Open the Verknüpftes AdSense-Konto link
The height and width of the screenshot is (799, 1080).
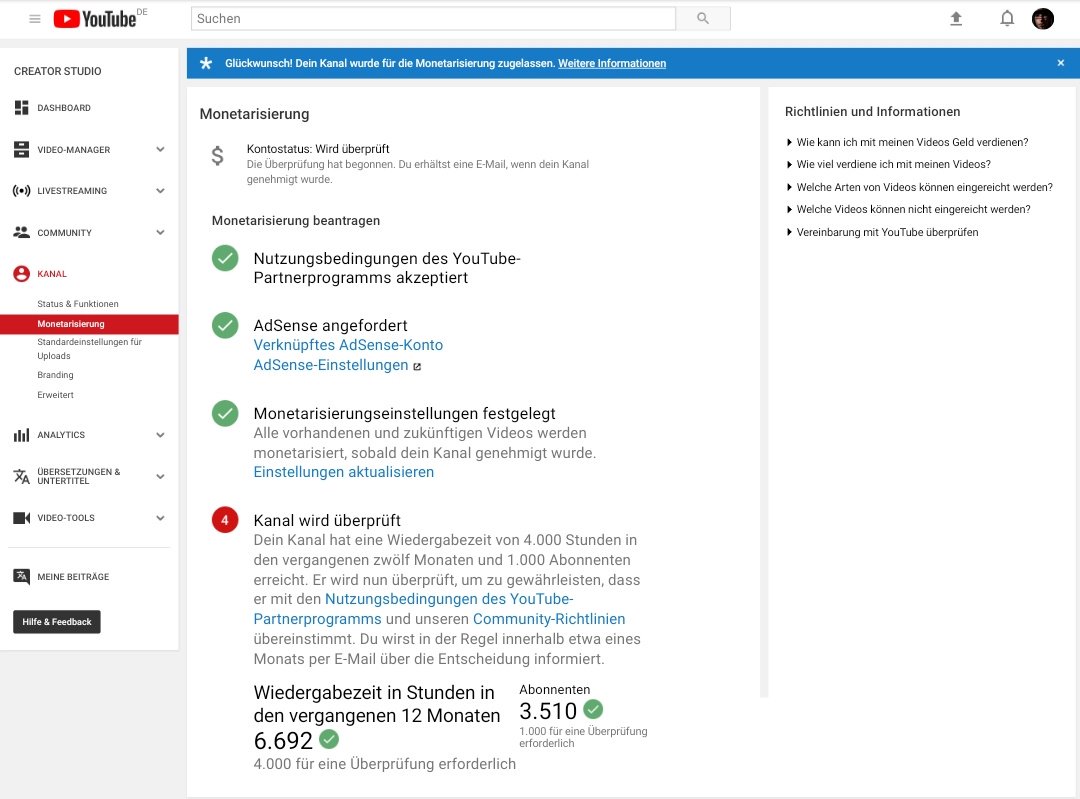point(348,344)
